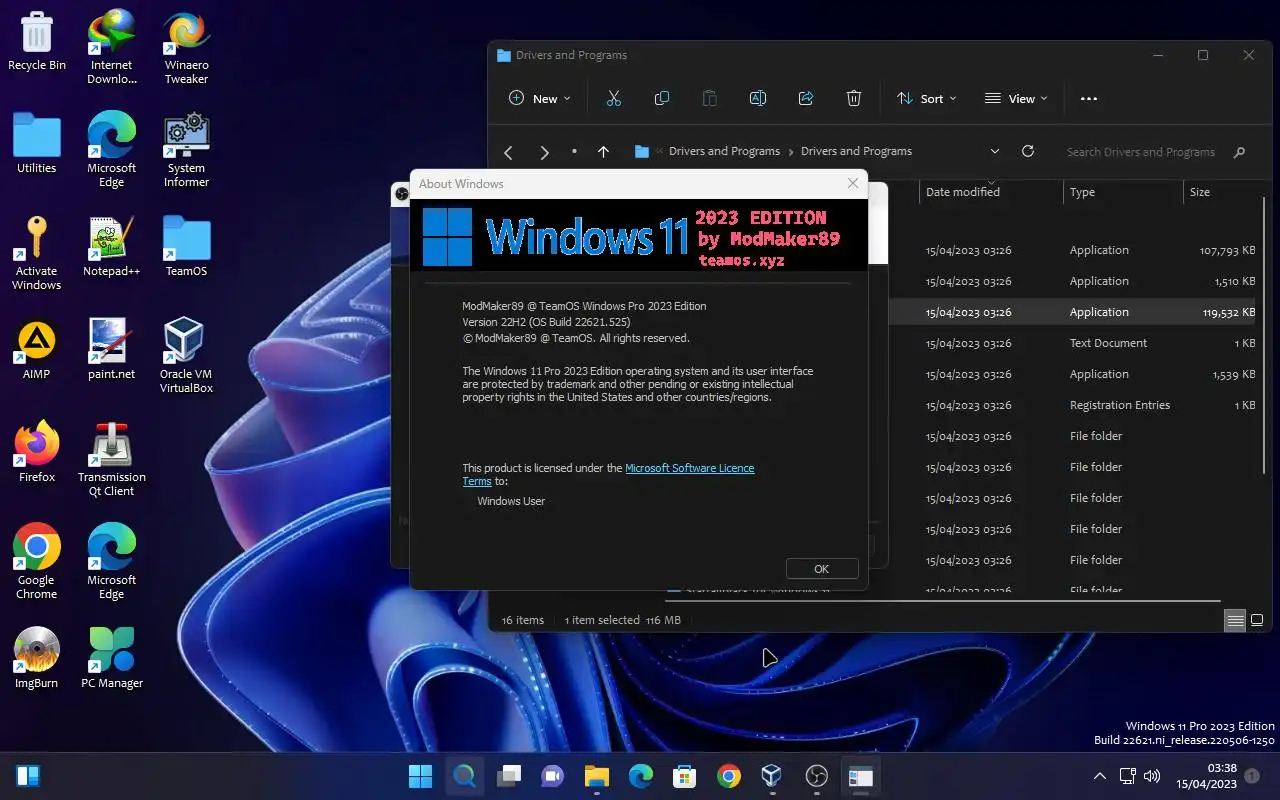Open the New dropdown in Explorer
Viewport: 1280px width, 800px height.
coord(540,98)
